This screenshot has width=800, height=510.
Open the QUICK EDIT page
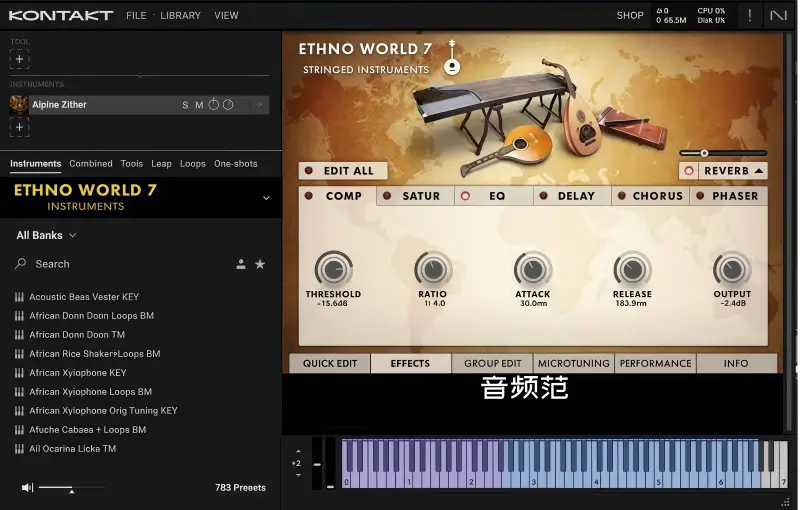coord(330,364)
